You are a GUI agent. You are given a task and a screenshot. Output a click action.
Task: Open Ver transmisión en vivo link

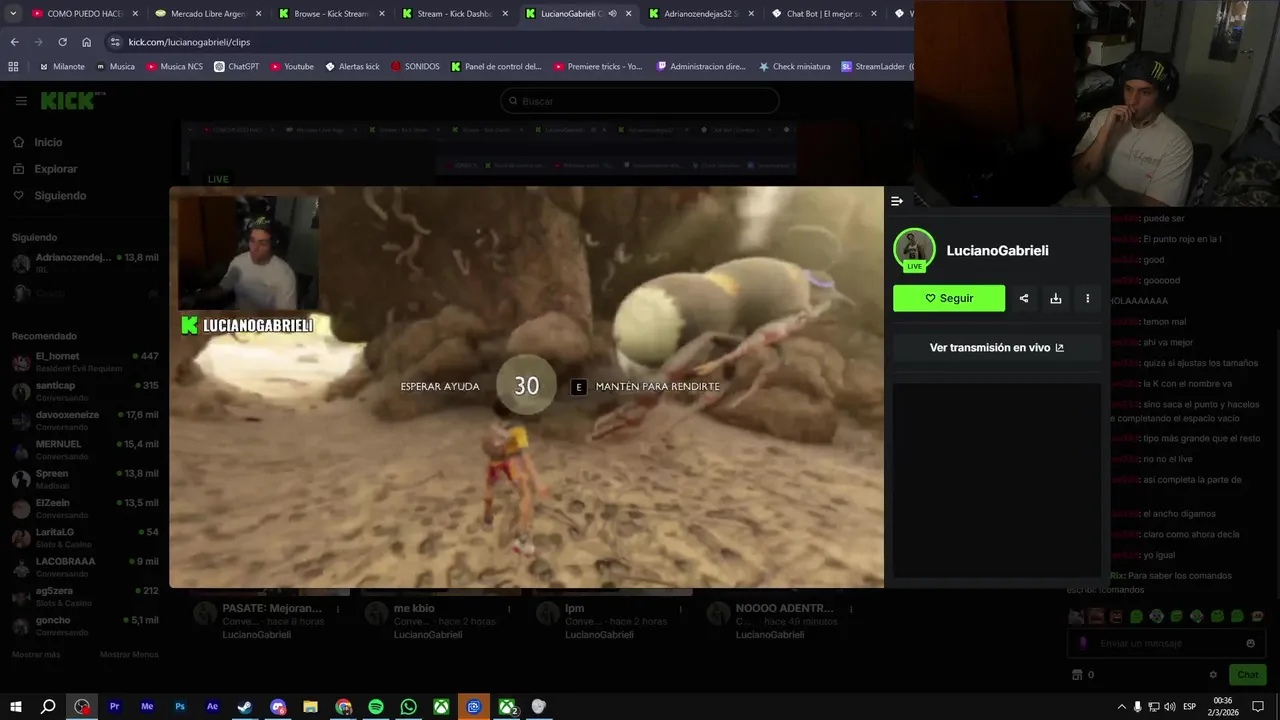(x=997, y=348)
